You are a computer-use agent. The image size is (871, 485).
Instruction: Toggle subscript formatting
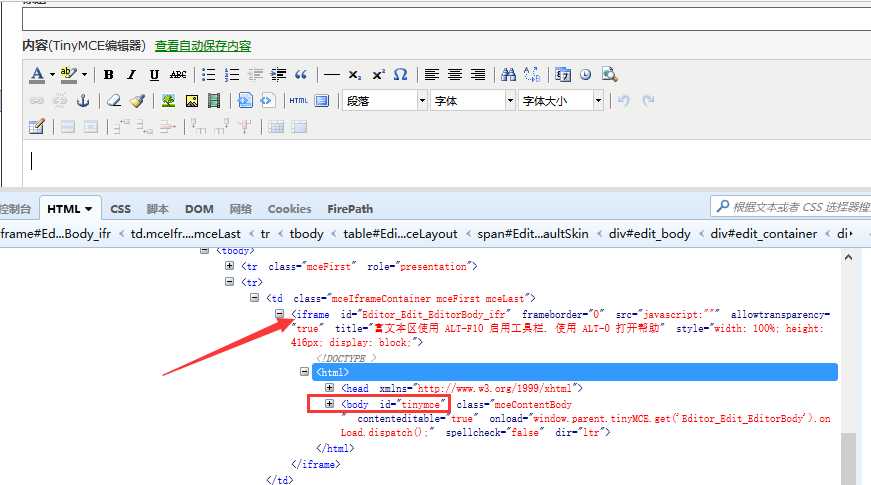355,75
